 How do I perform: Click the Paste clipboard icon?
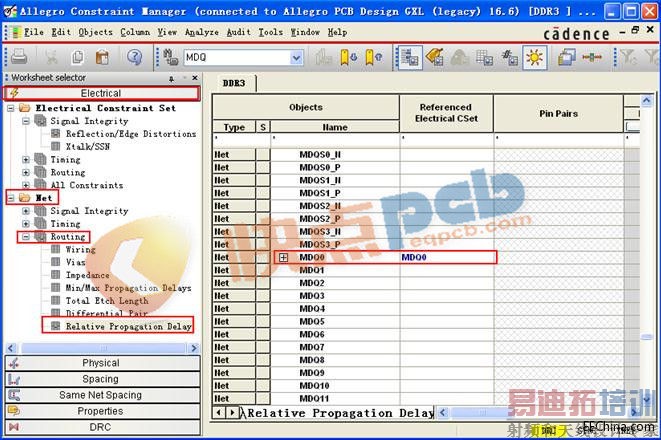[x=102, y=57]
